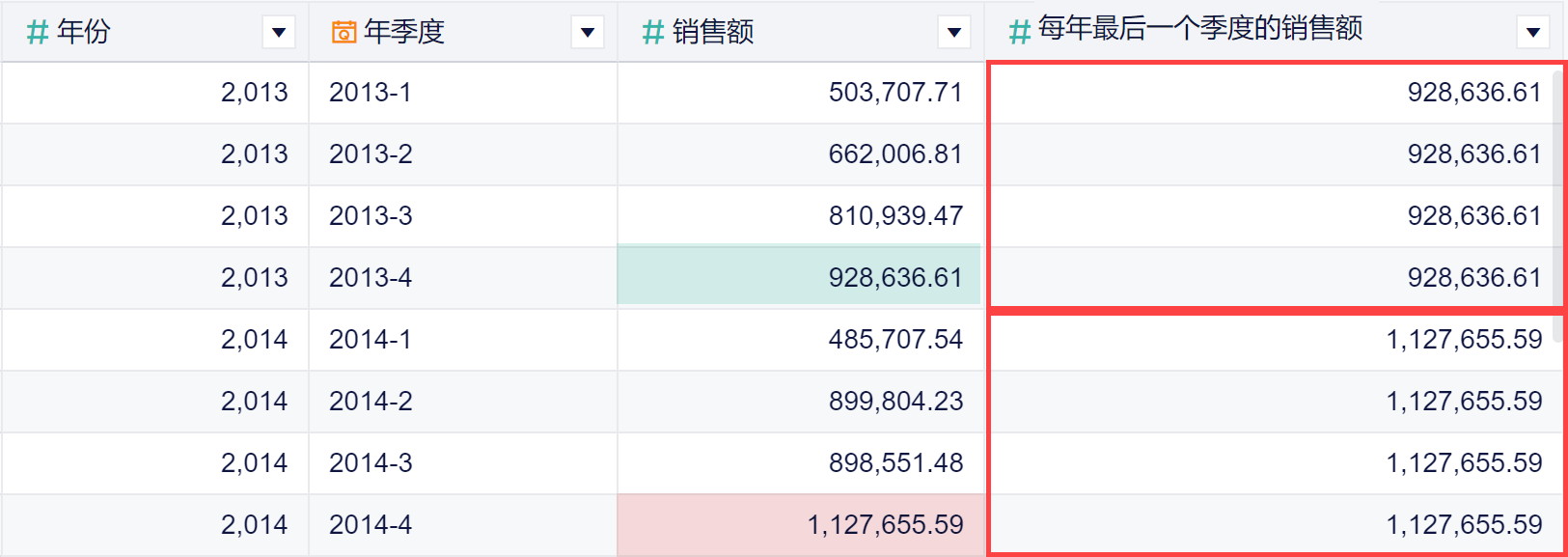This screenshot has height=557, width=1568.
Task: Select the 年季度 column header
Action: click(x=404, y=32)
